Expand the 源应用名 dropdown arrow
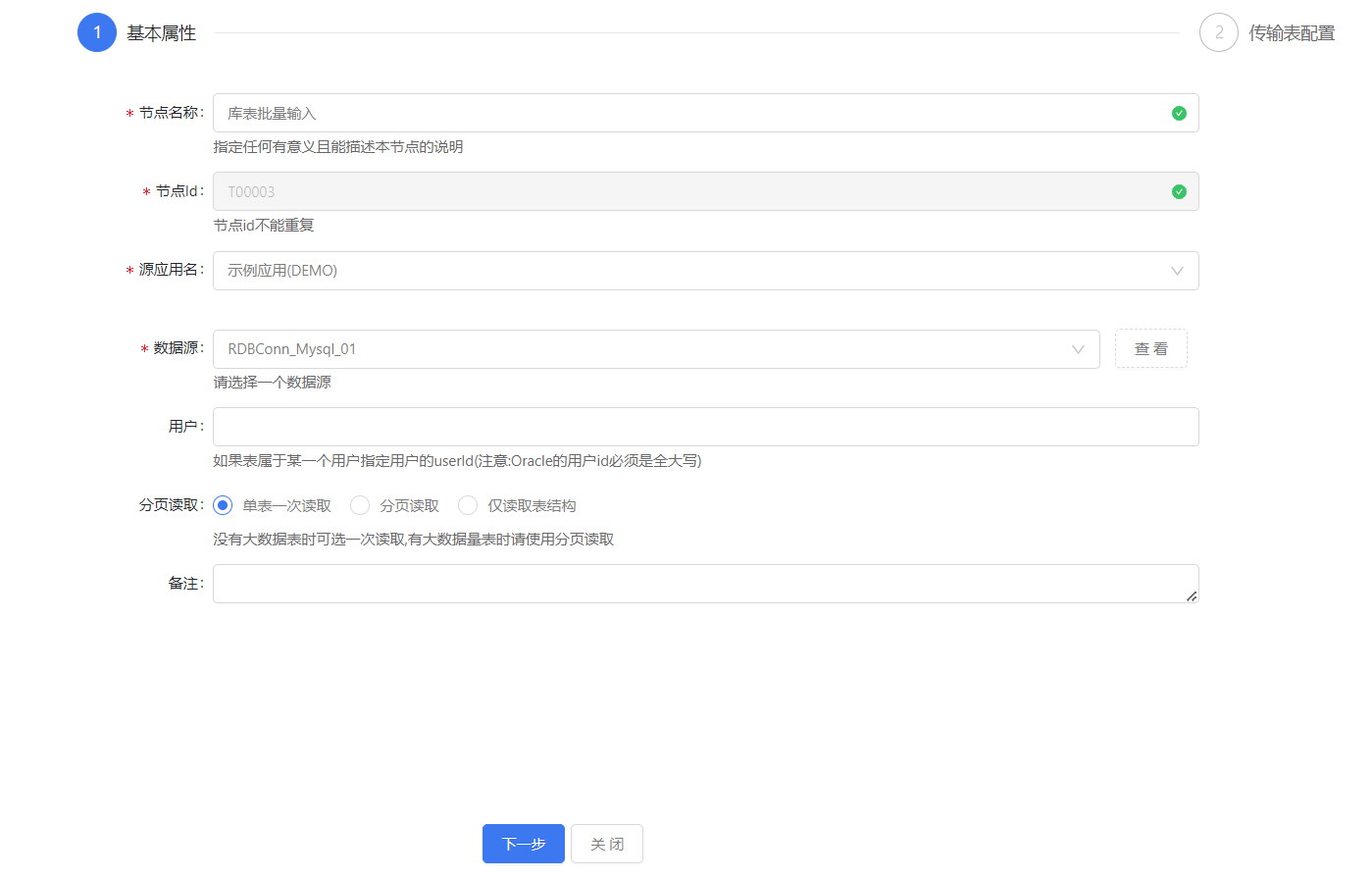 (1177, 271)
